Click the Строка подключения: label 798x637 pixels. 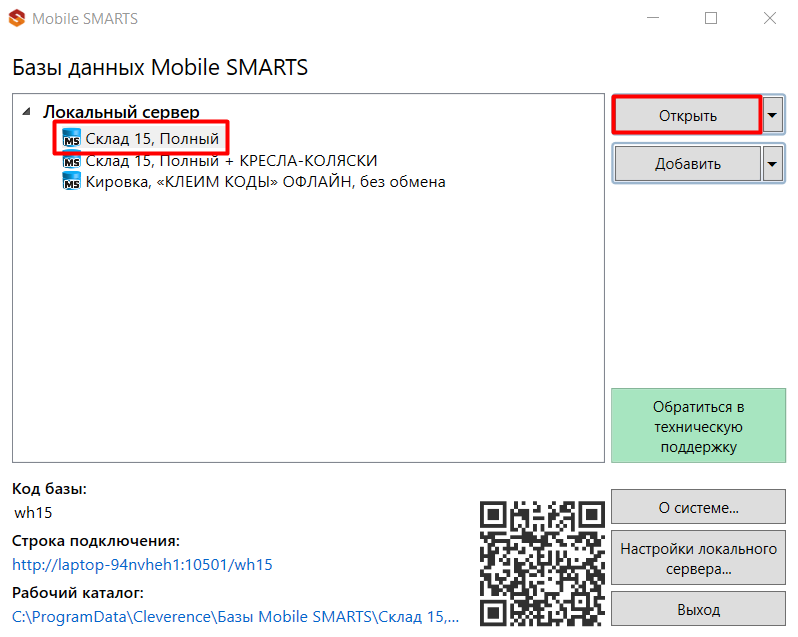coord(96,541)
